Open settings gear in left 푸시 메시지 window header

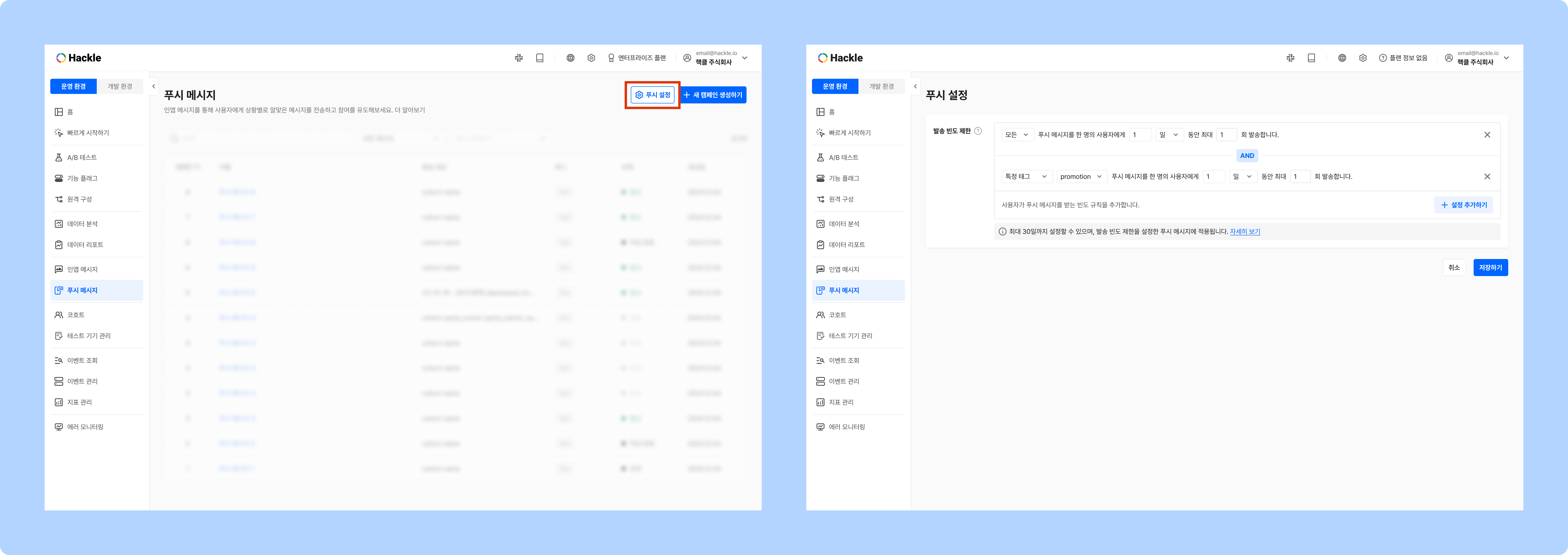click(x=591, y=58)
